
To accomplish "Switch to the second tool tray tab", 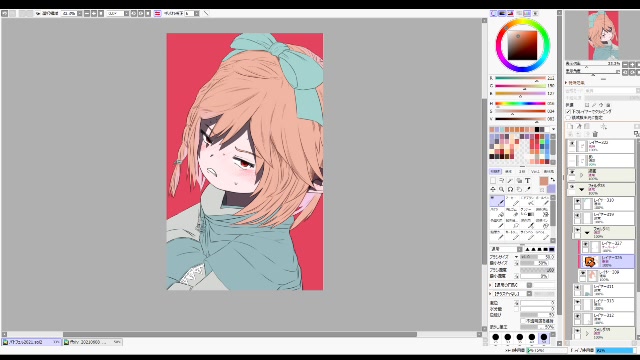I will [x=509, y=171].
